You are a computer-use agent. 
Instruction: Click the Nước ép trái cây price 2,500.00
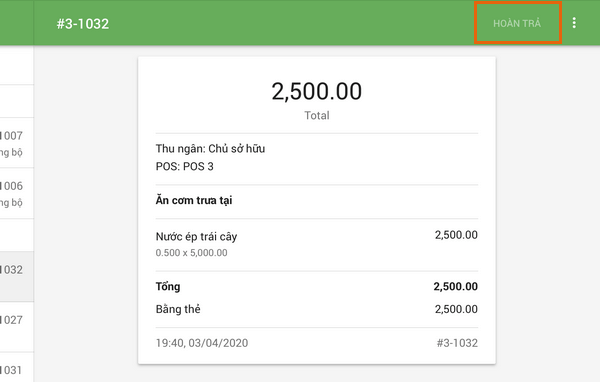(456, 235)
